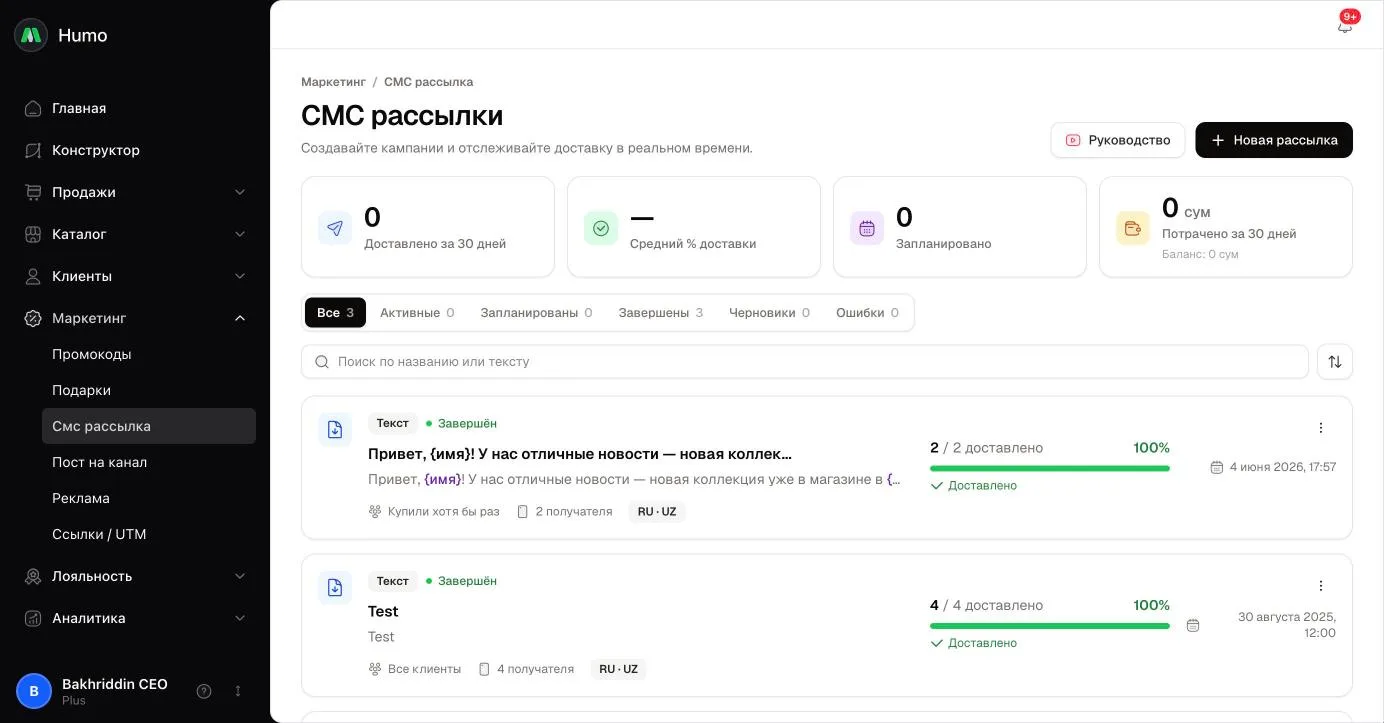Click the Руководство button

tap(1118, 140)
